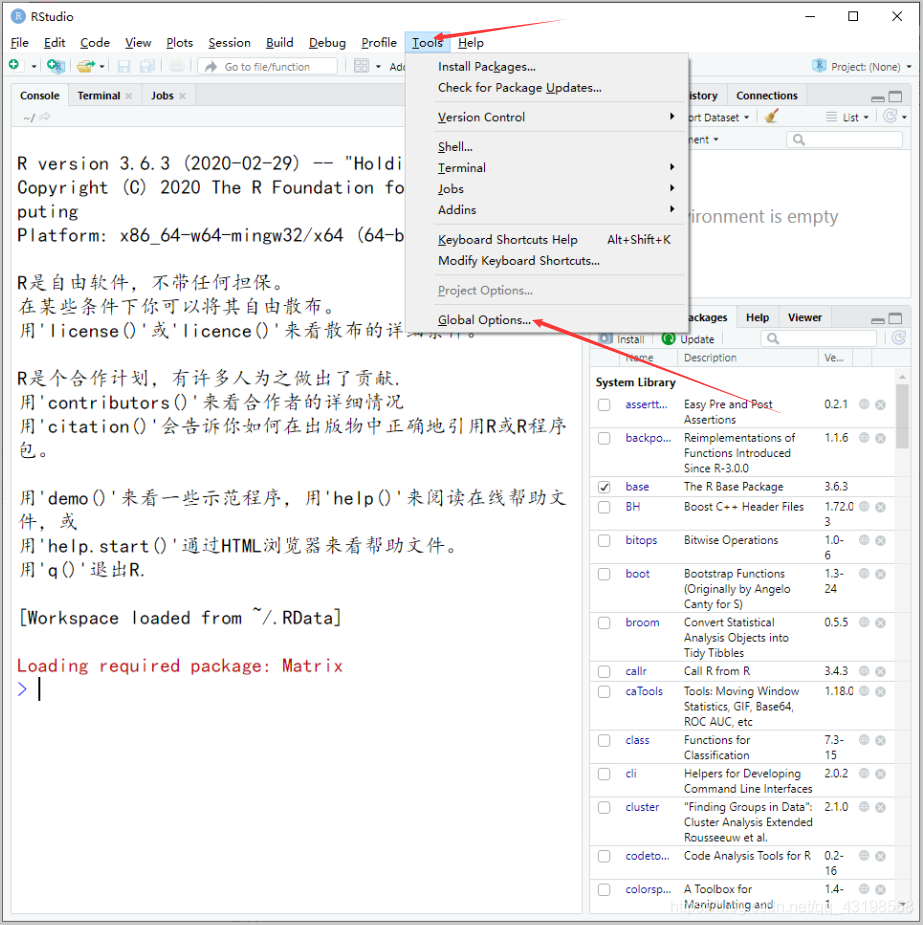Viewport: 923px width, 925px height.
Task: Expand the Addins submenu
Action: point(560,209)
